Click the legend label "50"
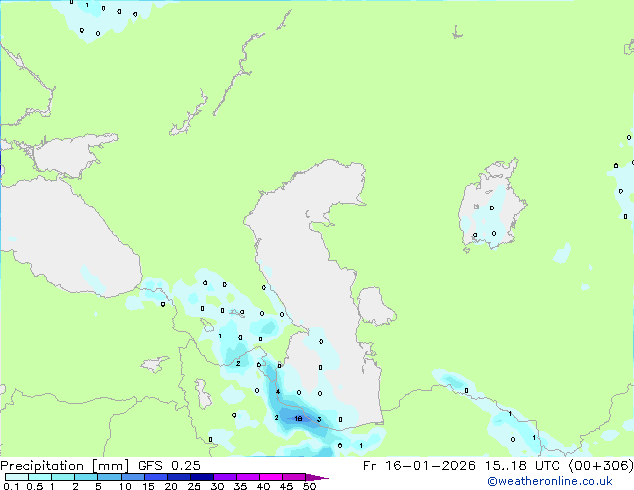The height and width of the screenshot is (490, 634). tap(309, 486)
